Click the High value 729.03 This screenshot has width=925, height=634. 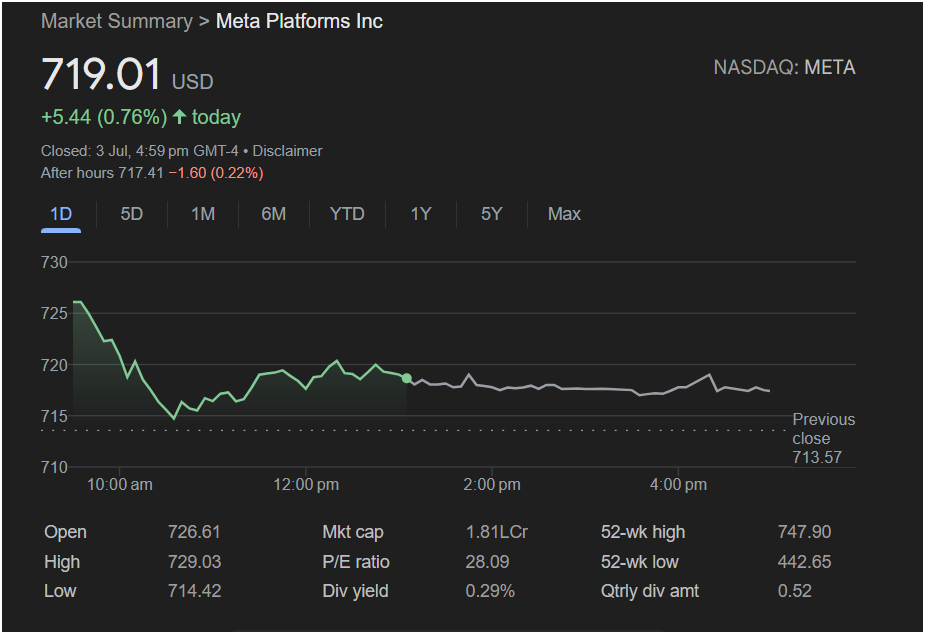(x=194, y=561)
